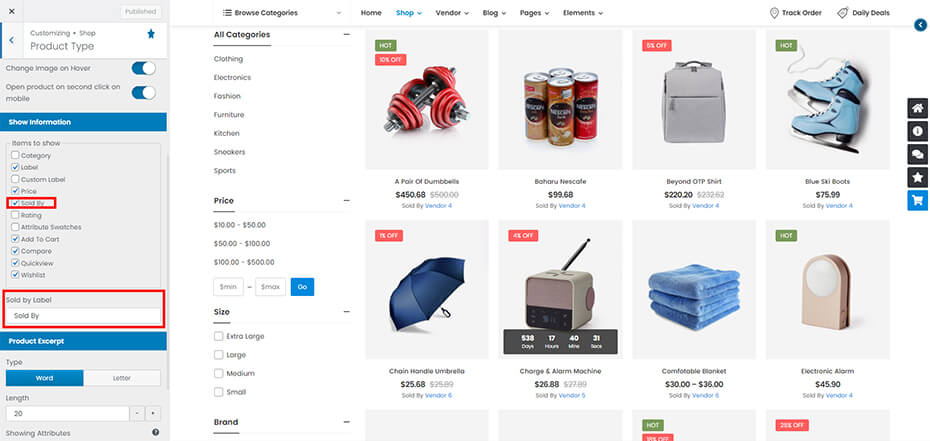The height and width of the screenshot is (441, 930).
Task: Click the blue Go price button
Action: pyautogui.click(x=302, y=287)
